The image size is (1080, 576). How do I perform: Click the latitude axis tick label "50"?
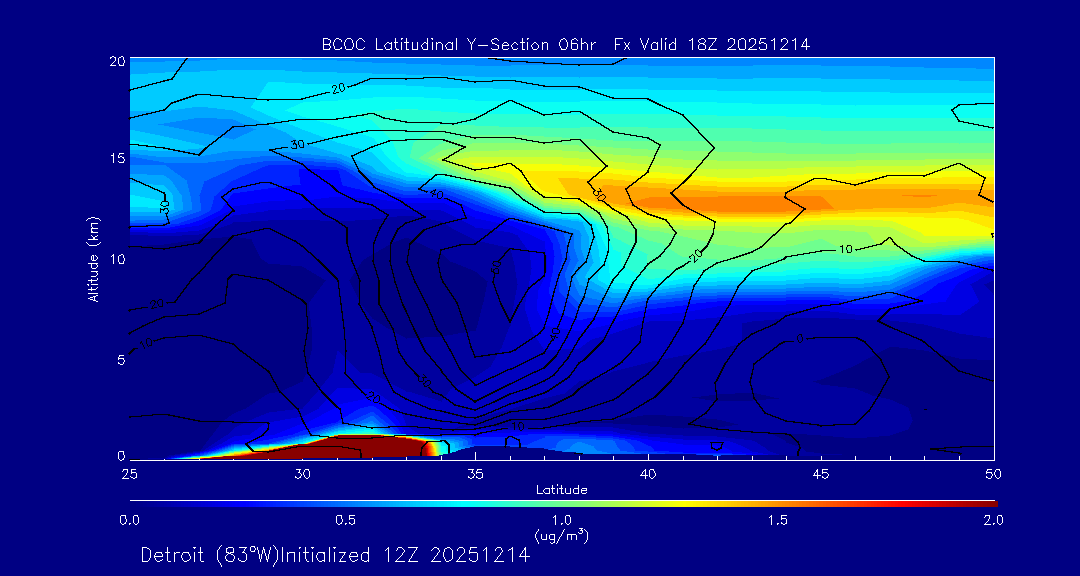coord(994,473)
